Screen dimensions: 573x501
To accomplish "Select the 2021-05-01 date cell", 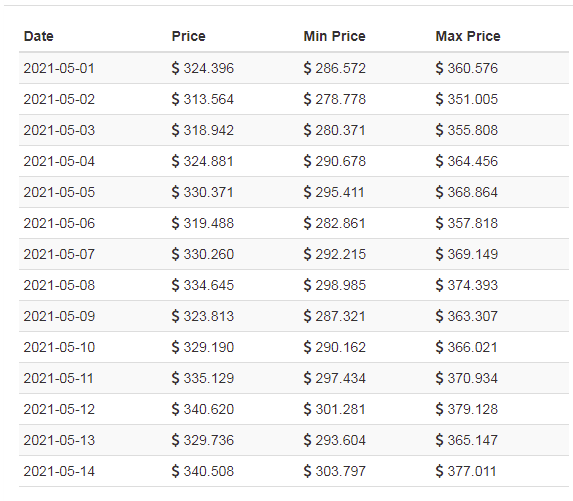I will (59, 68).
